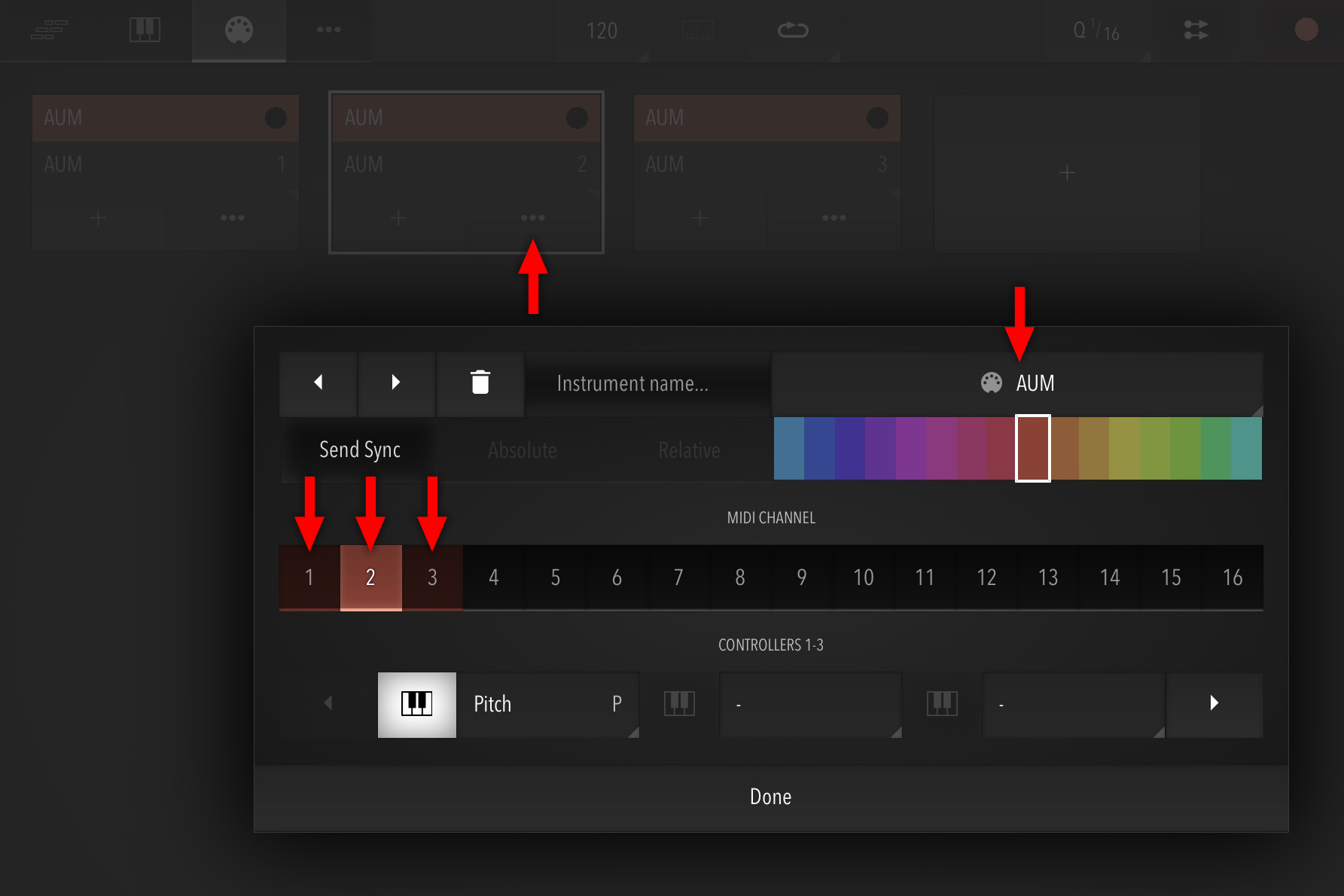This screenshot has width=1344, height=896.
Task: Toggle the dot on first AUM card
Action: tap(276, 117)
